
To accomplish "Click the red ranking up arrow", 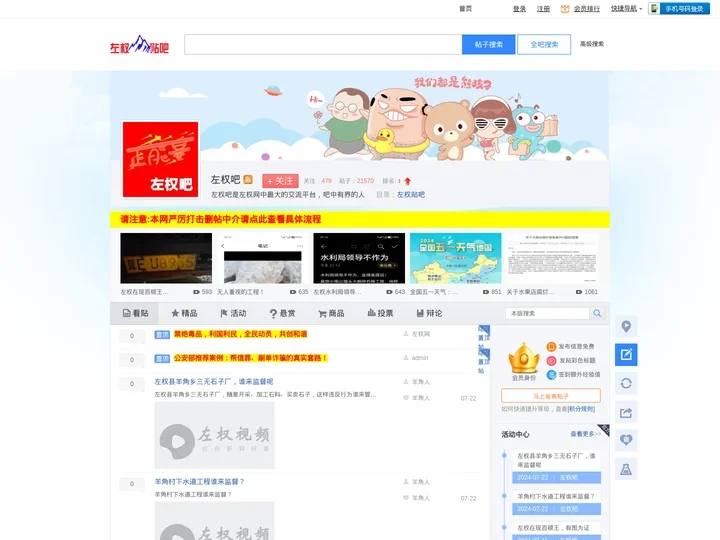I will [407, 181].
